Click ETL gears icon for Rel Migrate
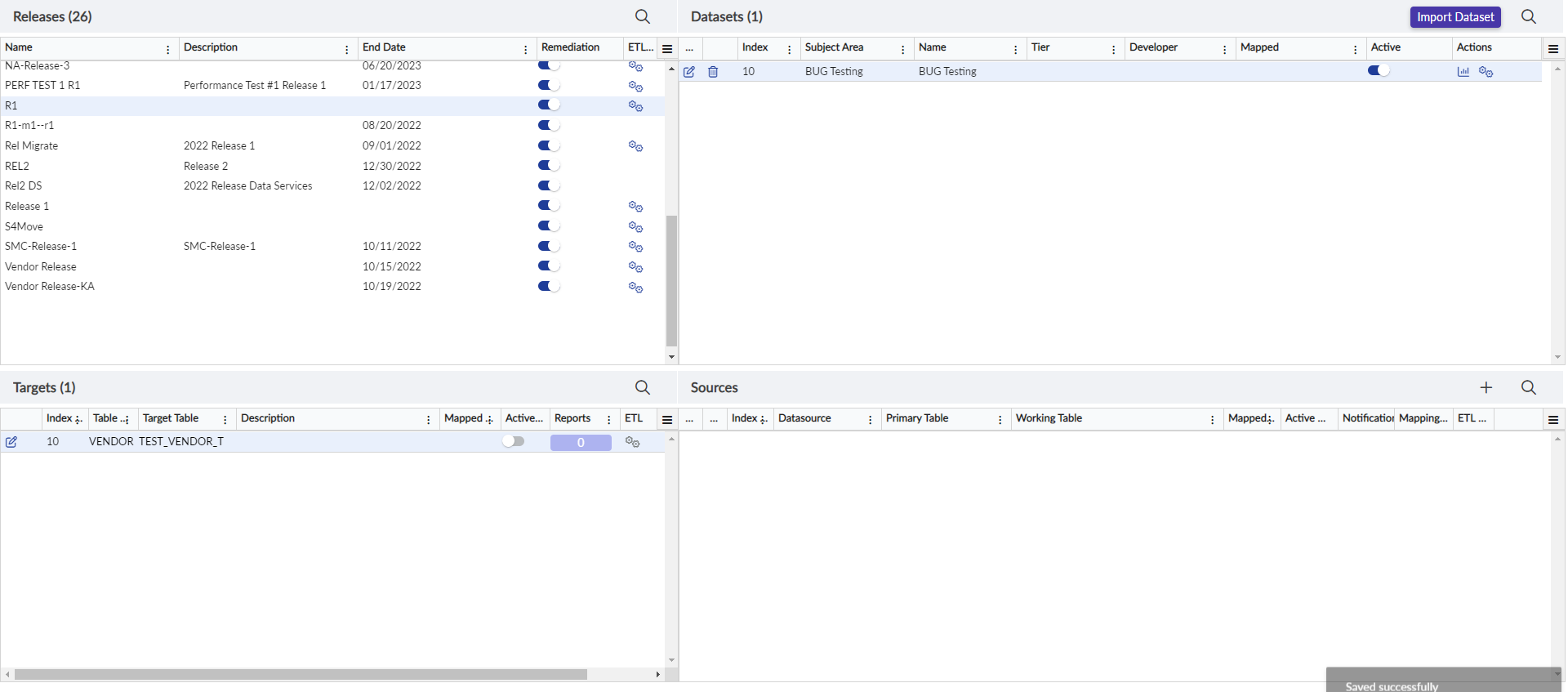1568x692 pixels. (x=636, y=146)
